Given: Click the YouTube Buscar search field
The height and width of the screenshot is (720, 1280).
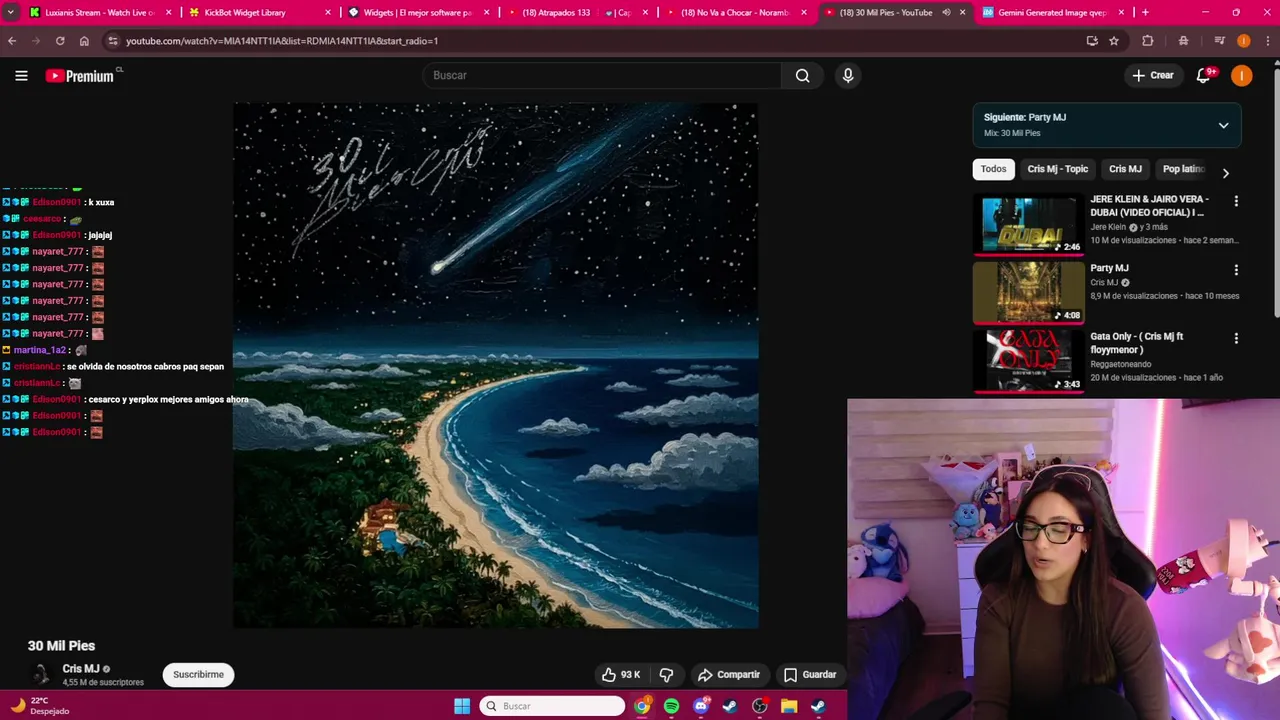Looking at the screenshot, I should click(602, 75).
